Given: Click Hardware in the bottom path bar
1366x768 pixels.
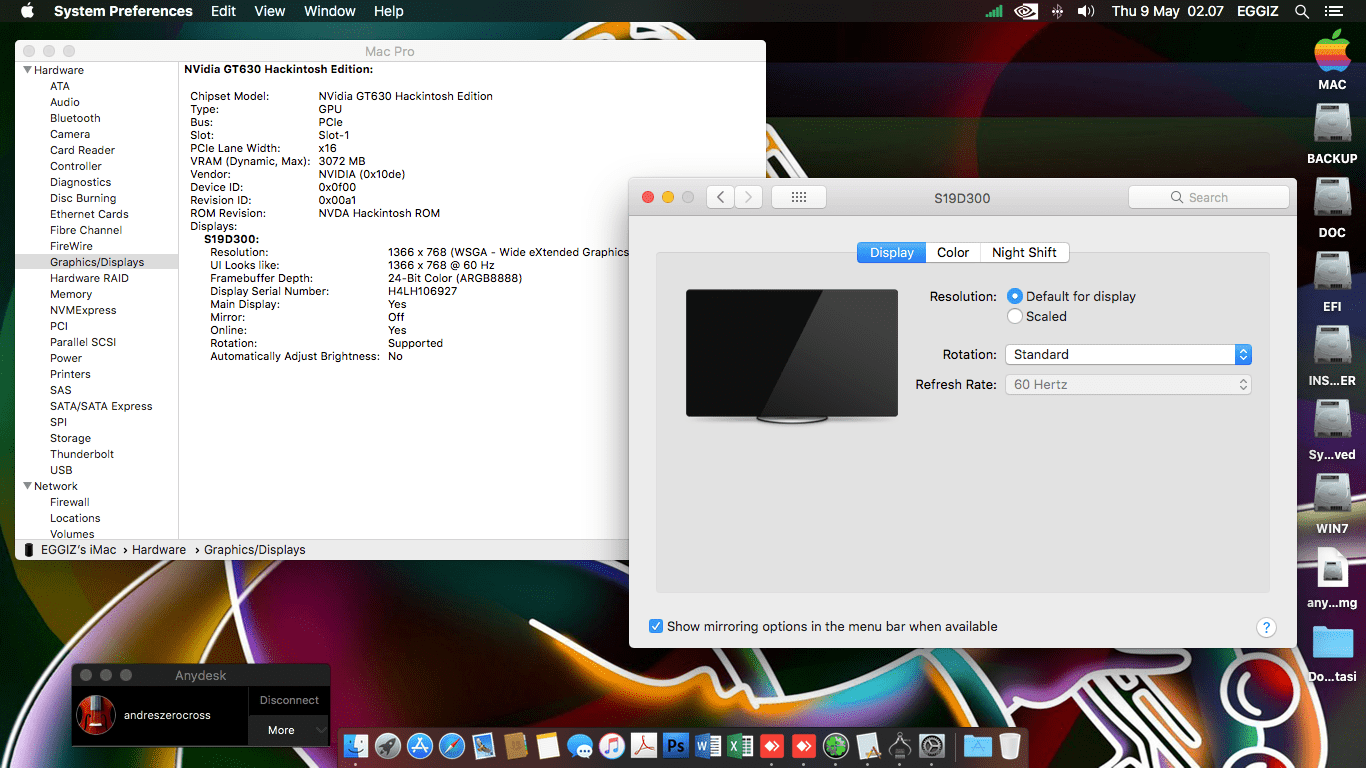Looking at the screenshot, I should (159, 550).
